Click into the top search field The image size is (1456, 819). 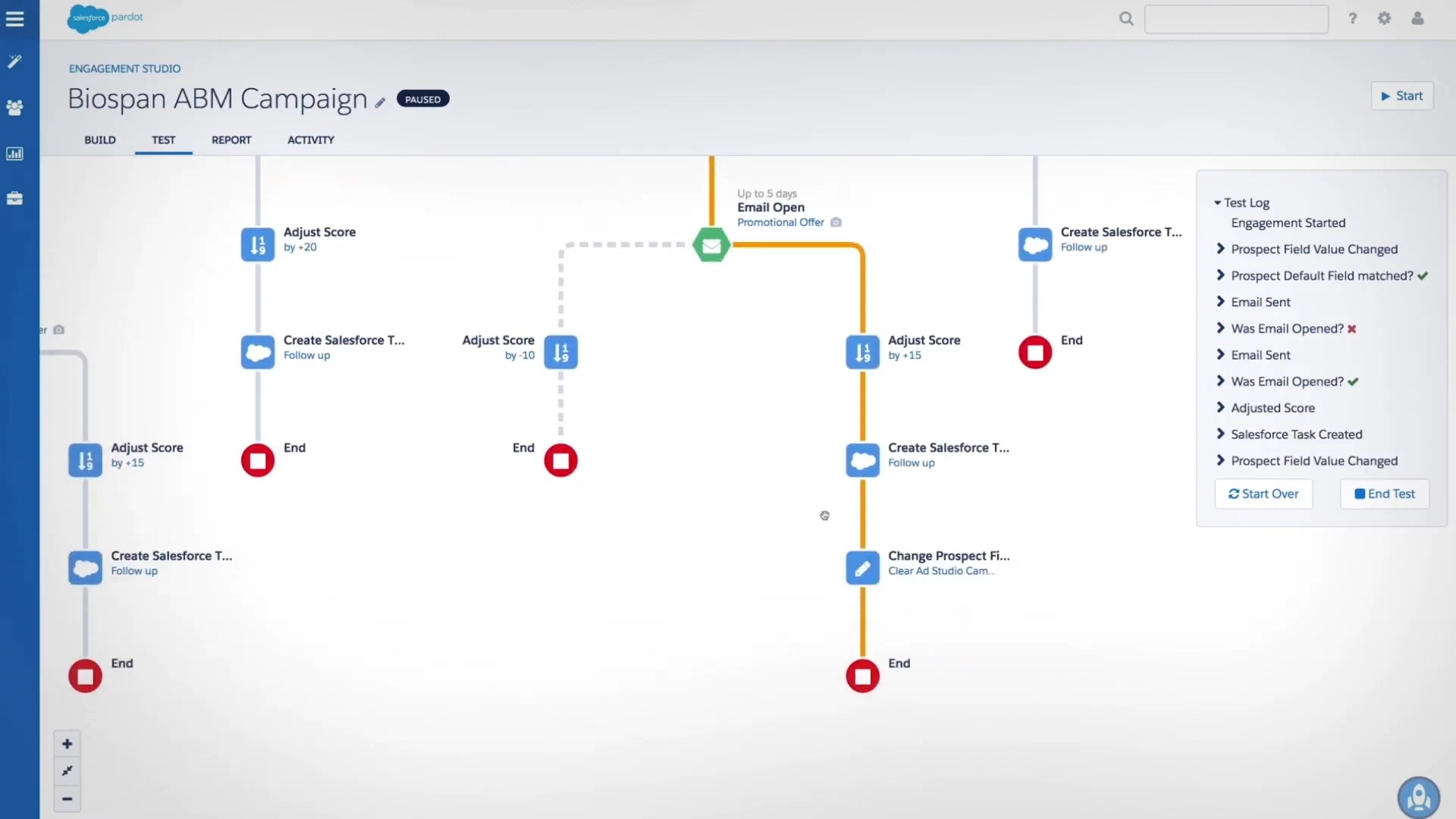pos(1236,19)
